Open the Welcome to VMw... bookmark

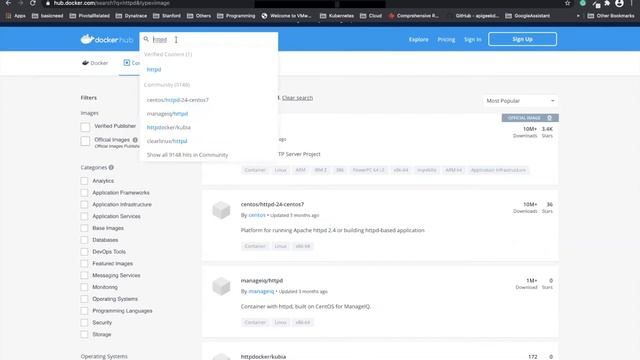(x=286, y=16)
